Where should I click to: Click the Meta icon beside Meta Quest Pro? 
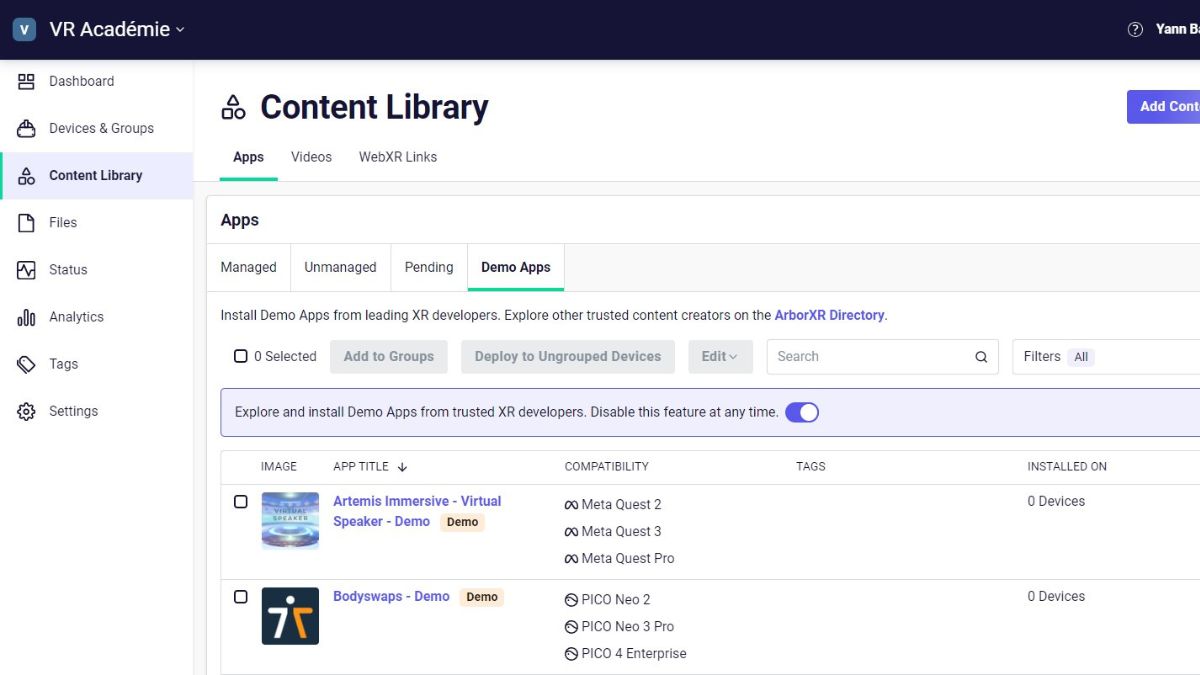click(x=571, y=559)
